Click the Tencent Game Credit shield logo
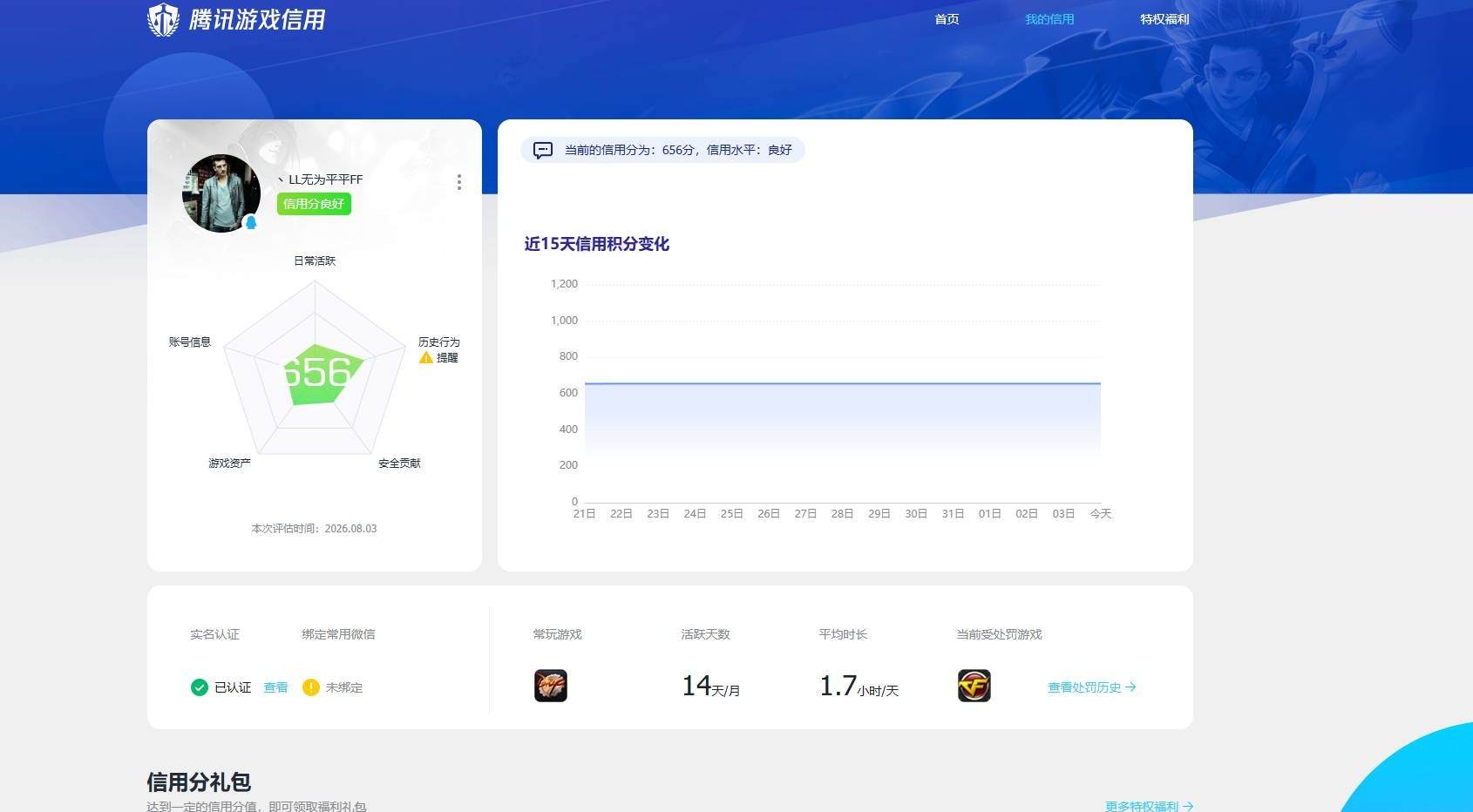This screenshot has height=812, width=1473. pos(163,19)
